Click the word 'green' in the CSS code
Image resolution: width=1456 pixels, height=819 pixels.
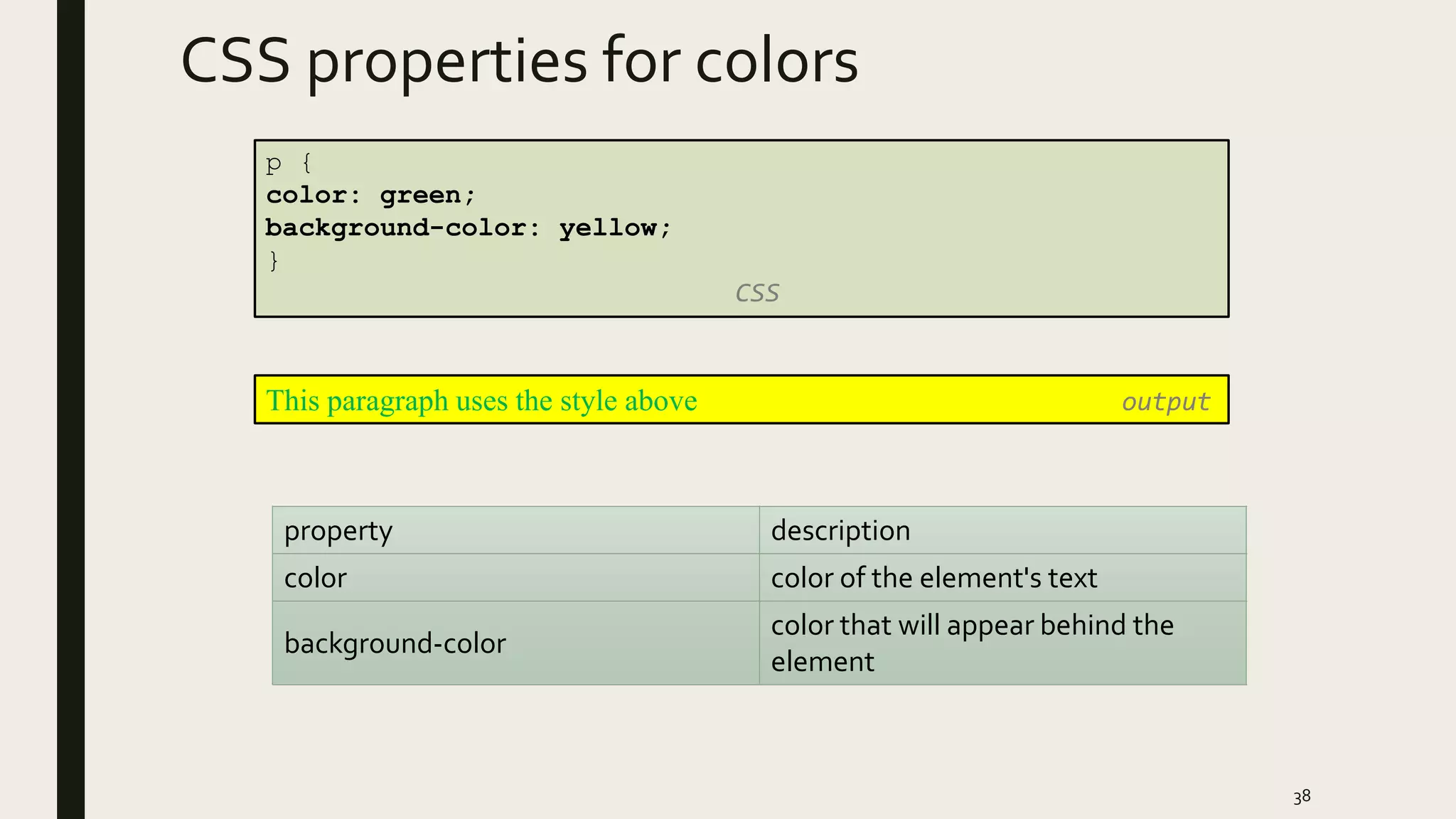[419, 196]
